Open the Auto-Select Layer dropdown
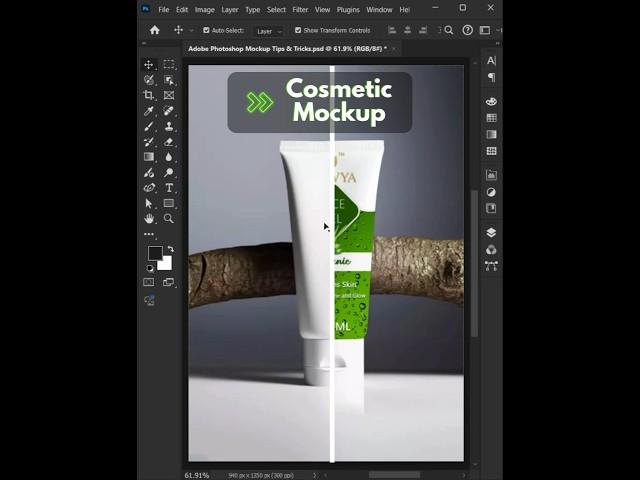The width and height of the screenshot is (640, 480). (x=269, y=31)
